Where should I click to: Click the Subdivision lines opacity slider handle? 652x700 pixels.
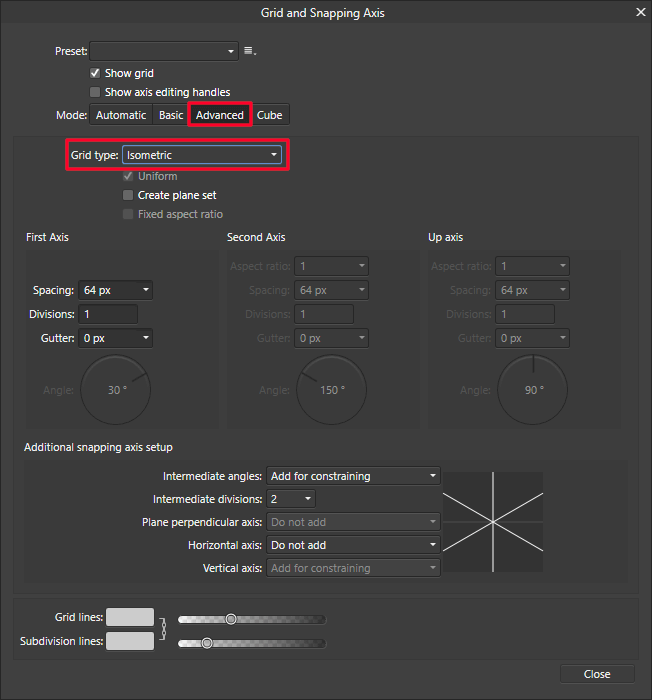[207, 643]
